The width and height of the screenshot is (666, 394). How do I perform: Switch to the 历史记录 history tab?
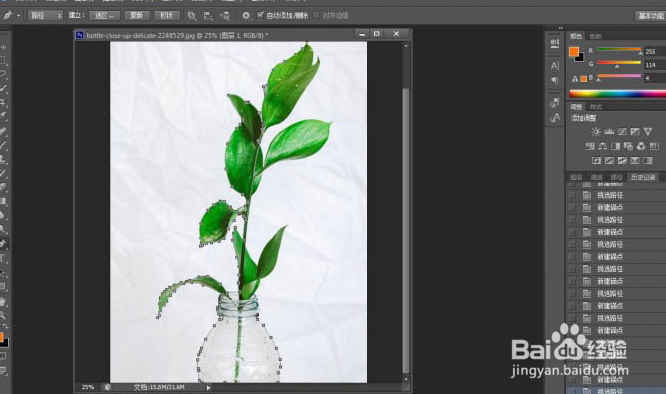[643, 177]
